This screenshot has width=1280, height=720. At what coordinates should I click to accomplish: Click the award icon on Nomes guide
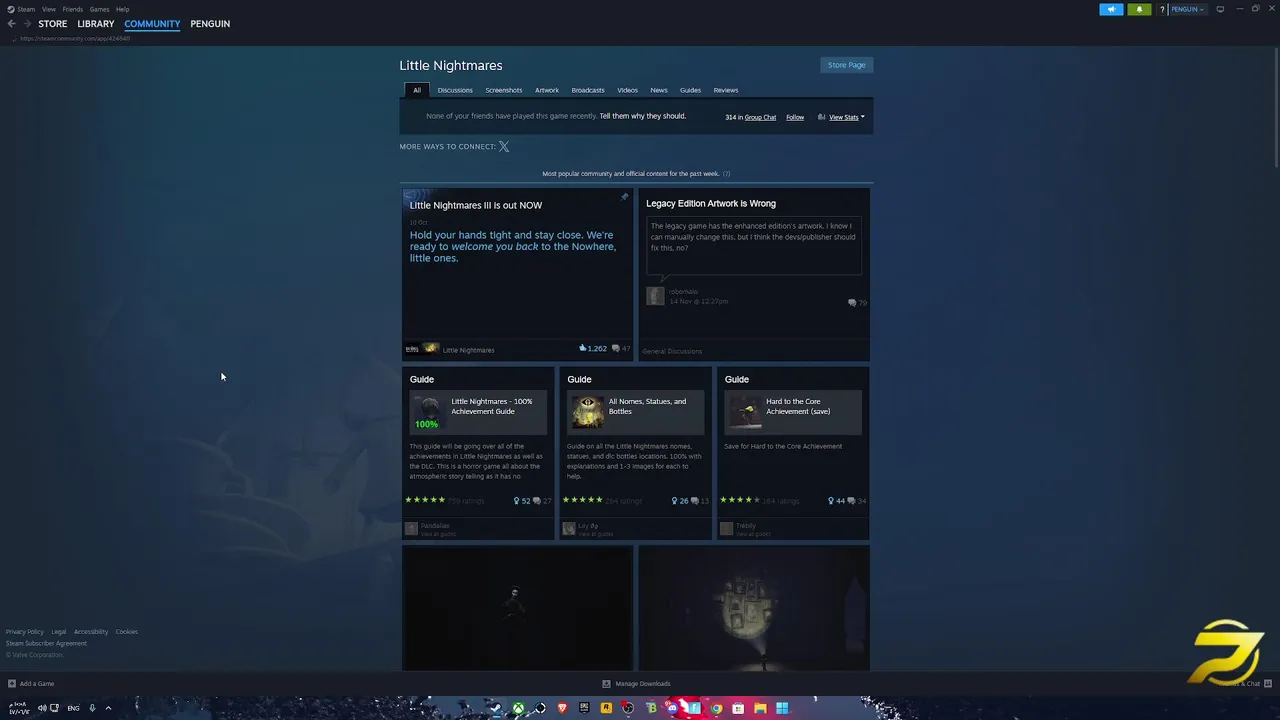click(x=675, y=500)
